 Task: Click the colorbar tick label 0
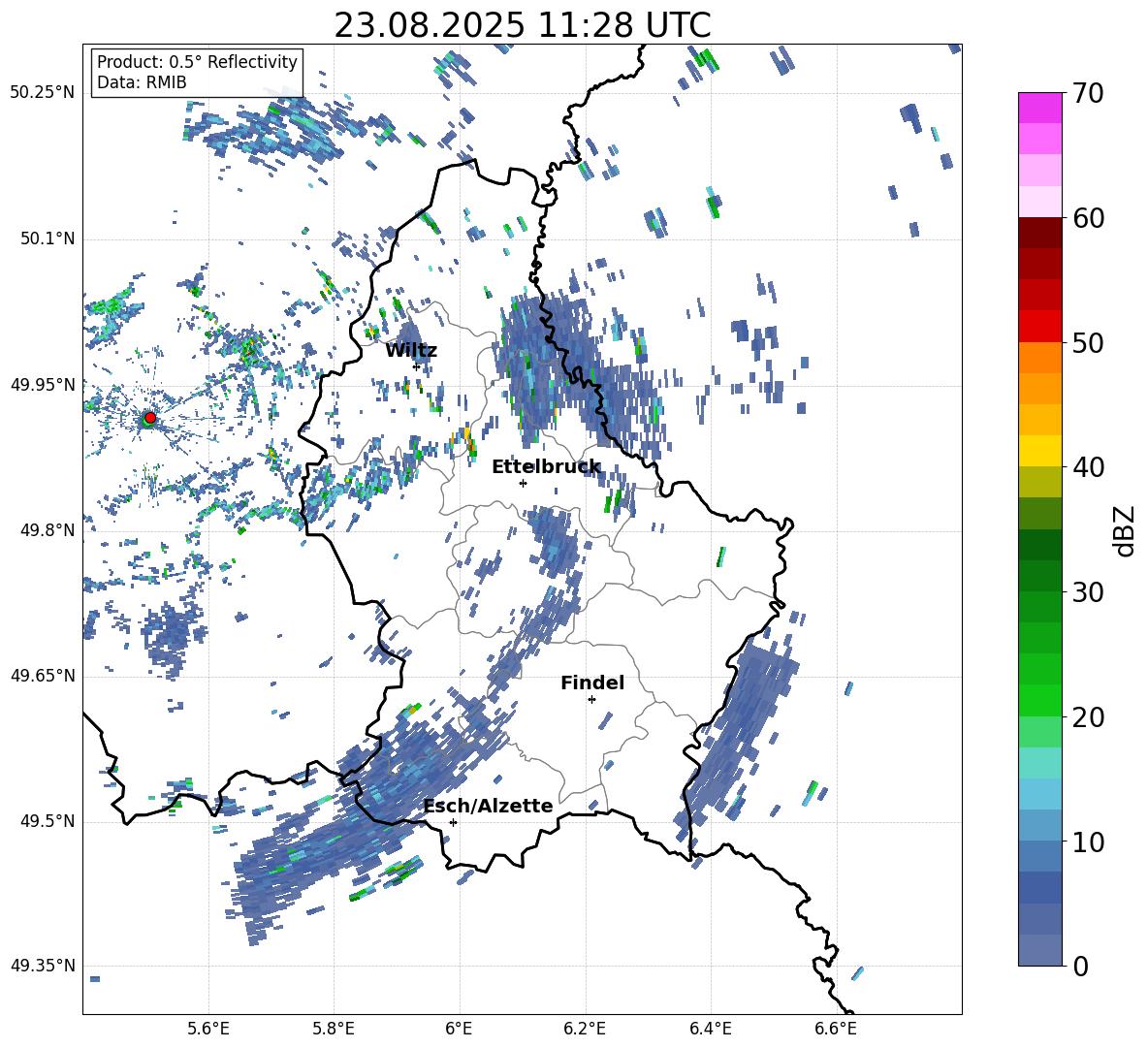click(x=1081, y=966)
